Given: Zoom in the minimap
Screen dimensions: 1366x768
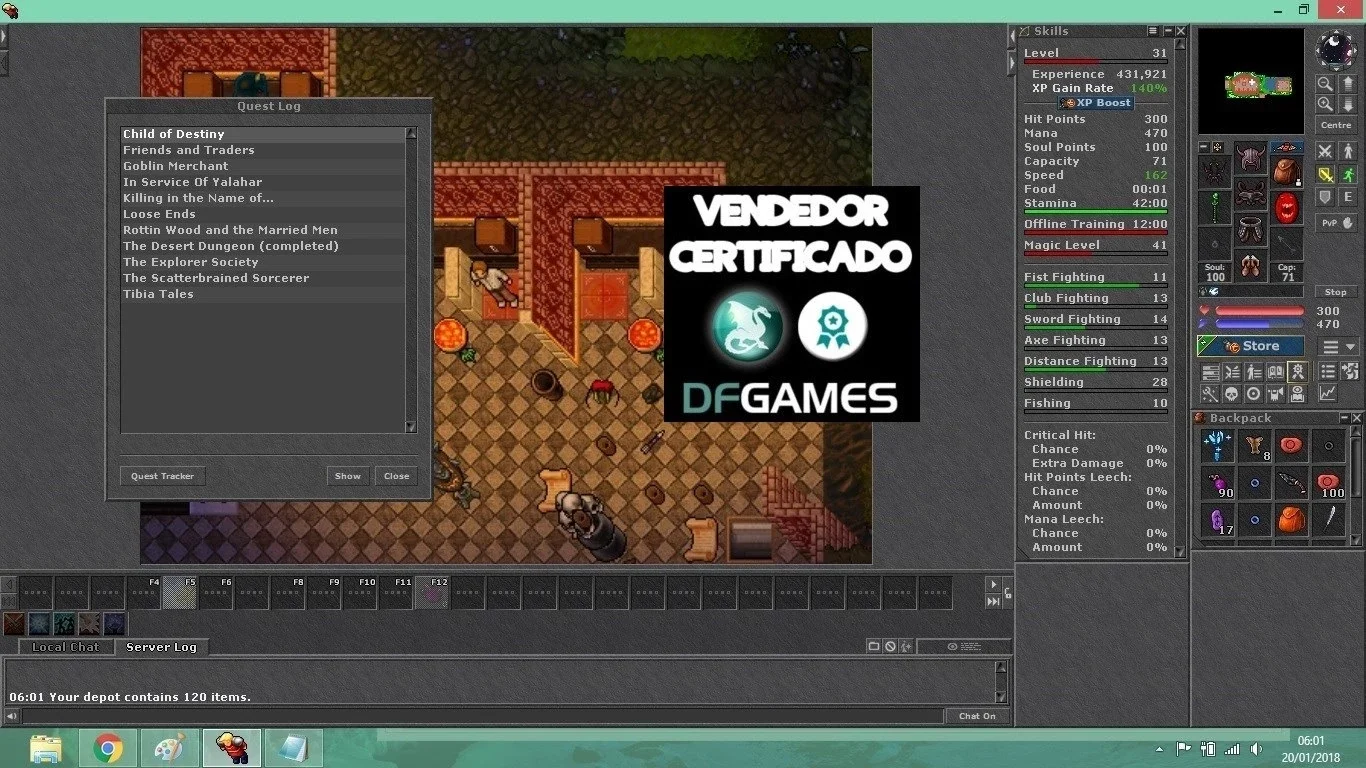Looking at the screenshot, I should 1325,103.
